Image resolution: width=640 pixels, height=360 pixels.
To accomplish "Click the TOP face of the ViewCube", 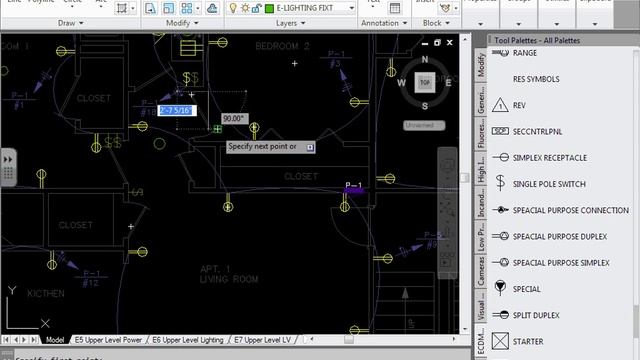I will (424, 82).
